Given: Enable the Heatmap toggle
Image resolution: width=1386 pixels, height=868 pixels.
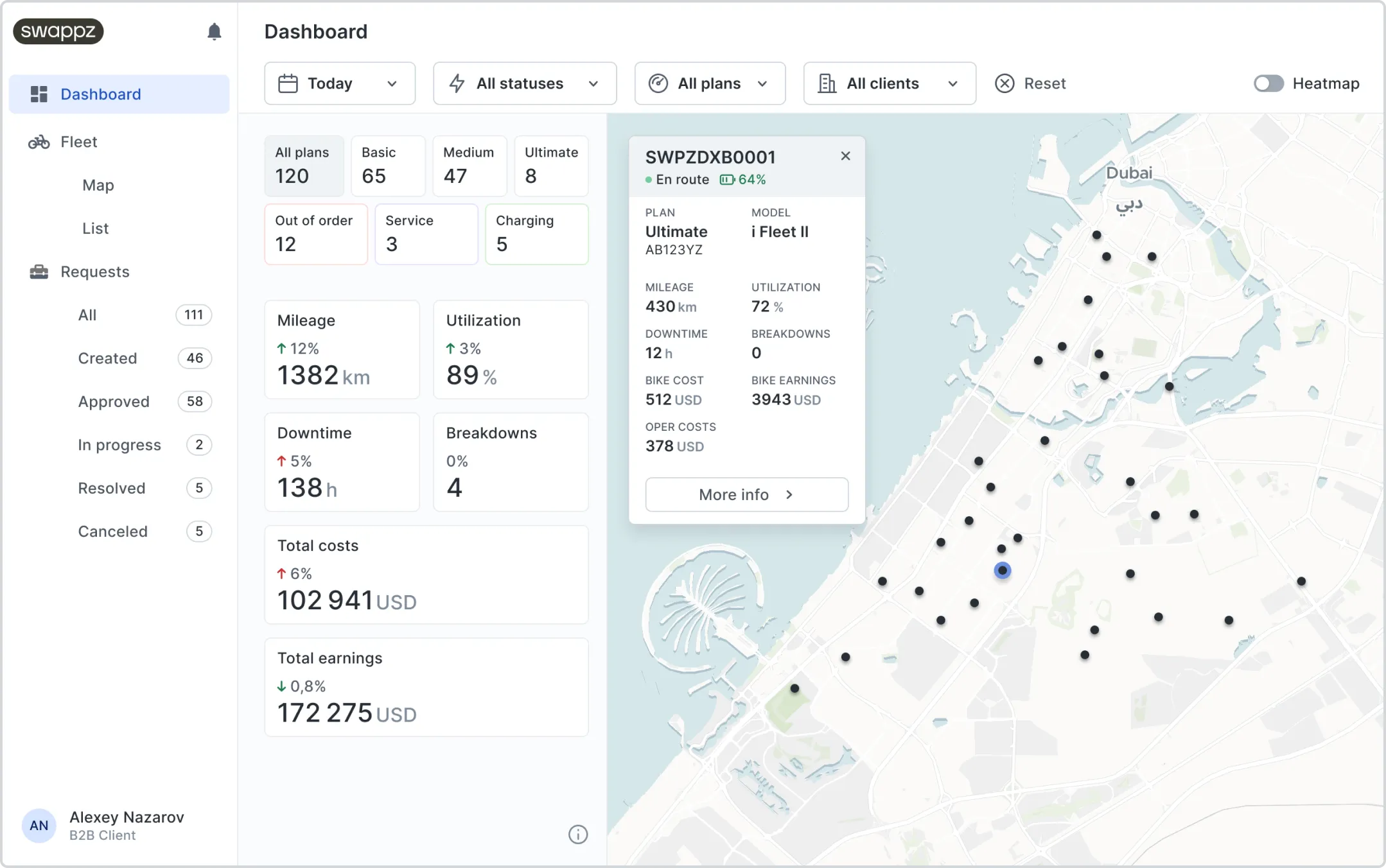Looking at the screenshot, I should (1268, 83).
